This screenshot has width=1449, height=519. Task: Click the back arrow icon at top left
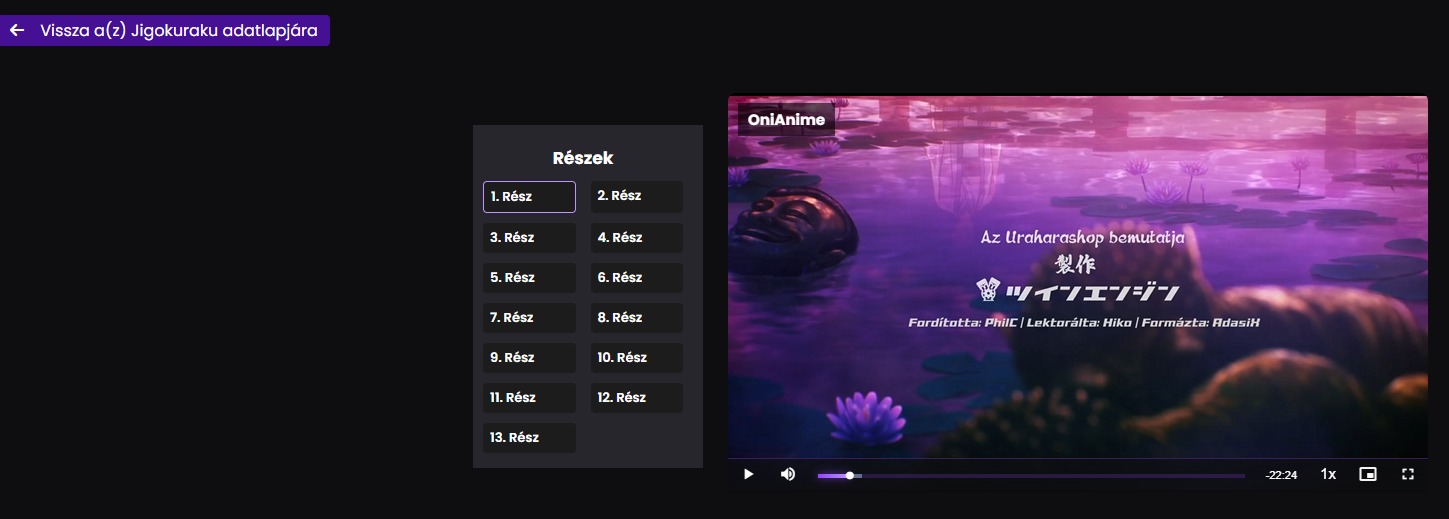pos(17,30)
